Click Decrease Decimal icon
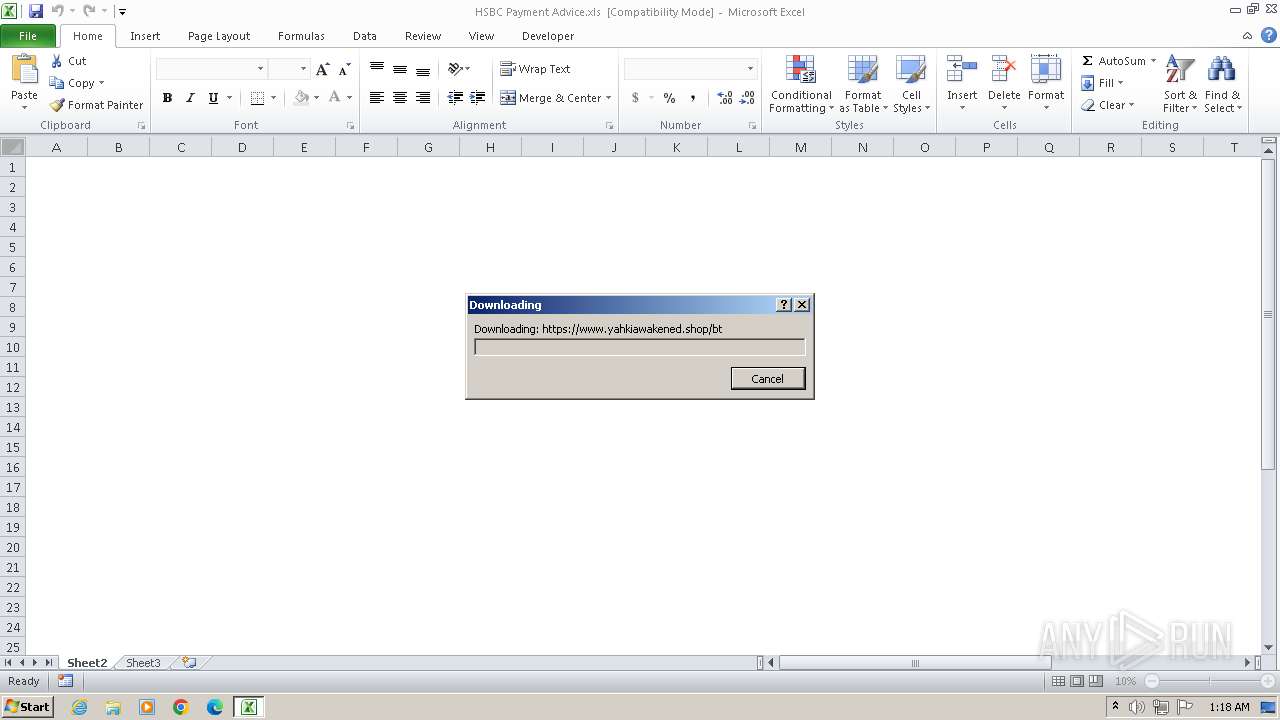This screenshot has width=1280, height=720. tap(748, 98)
